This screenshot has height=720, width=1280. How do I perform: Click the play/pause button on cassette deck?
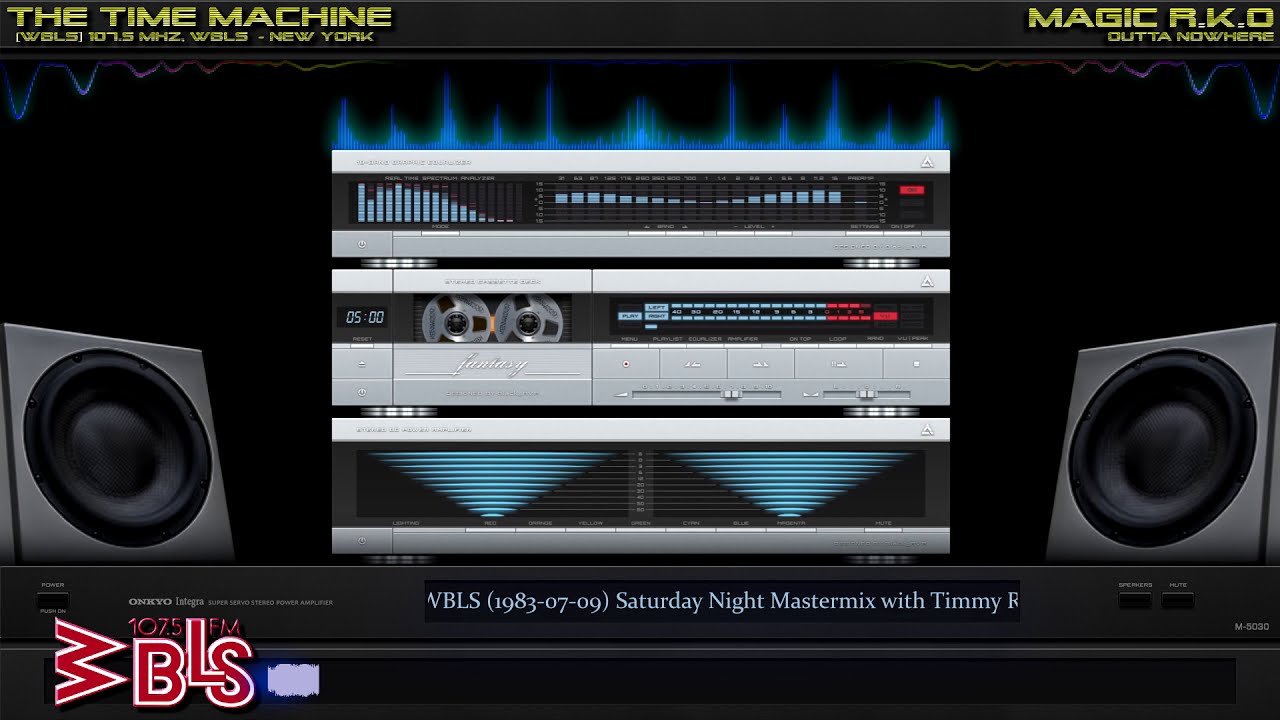tap(838, 364)
